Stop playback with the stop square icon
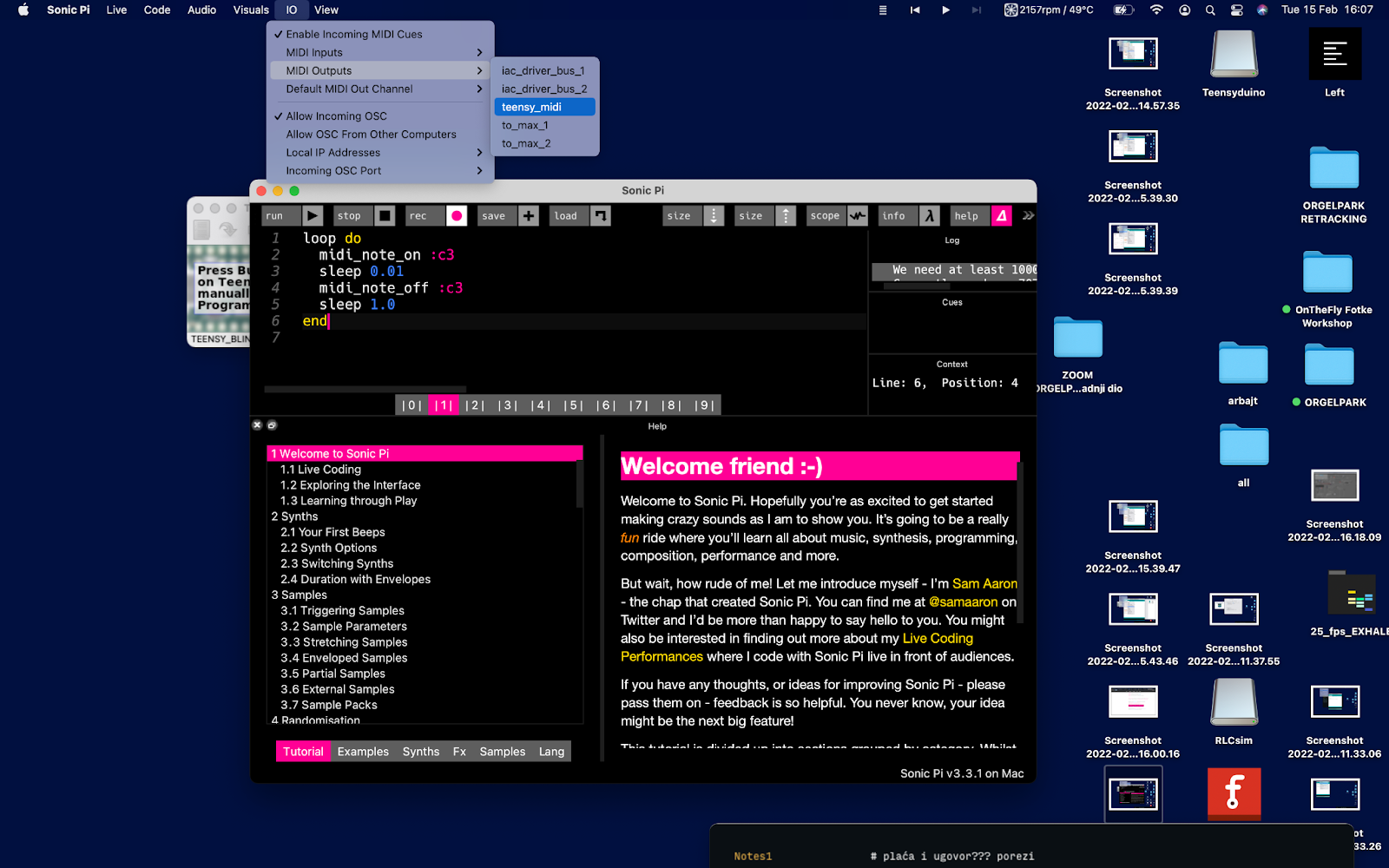This screenshot has width=1389, height=868. click(x=385, y=215)
